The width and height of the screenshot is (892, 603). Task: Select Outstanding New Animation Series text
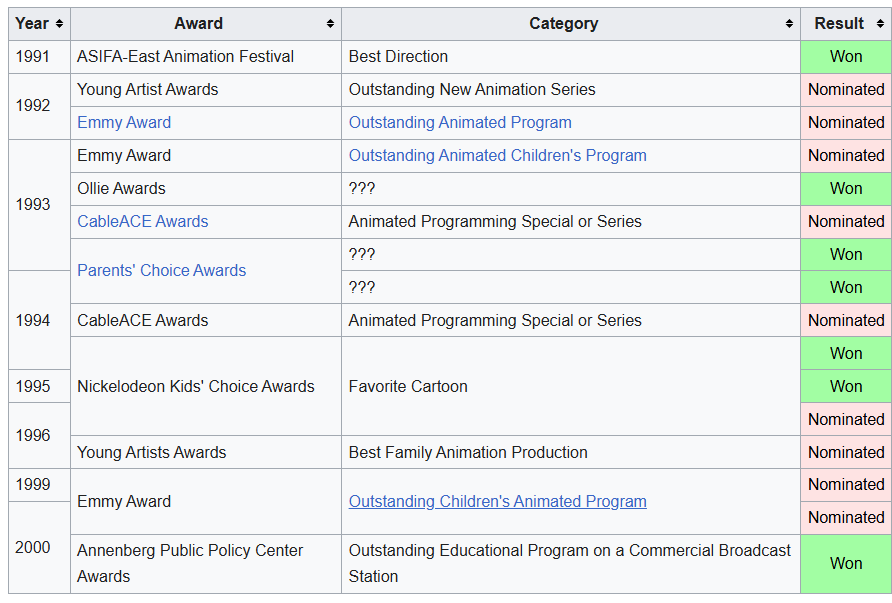472,89
